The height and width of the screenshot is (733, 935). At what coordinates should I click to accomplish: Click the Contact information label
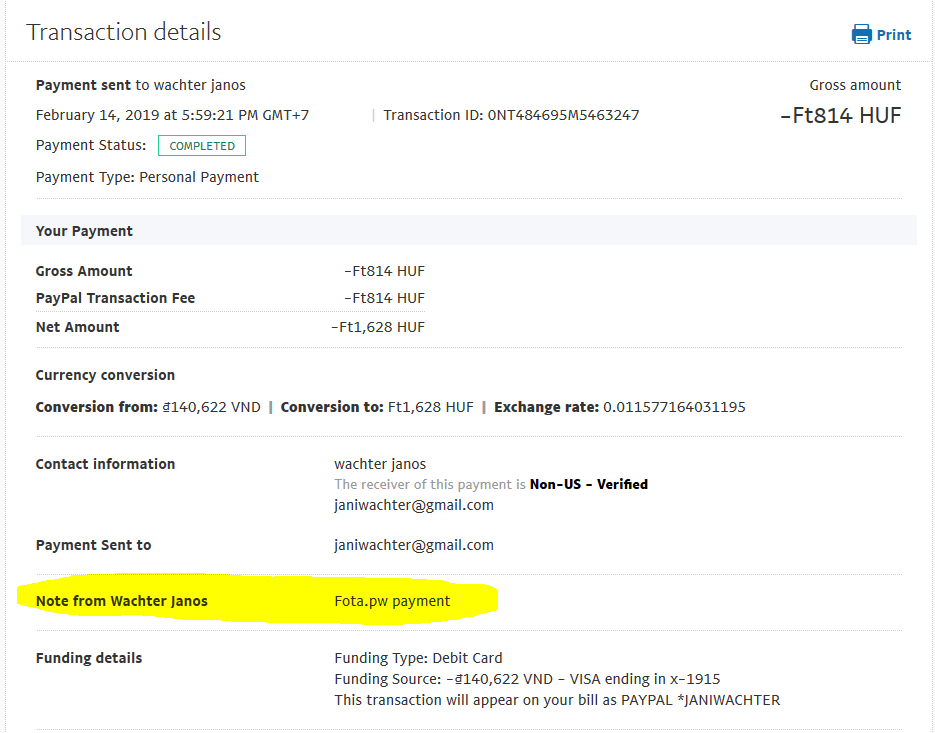tap(105, 464)
